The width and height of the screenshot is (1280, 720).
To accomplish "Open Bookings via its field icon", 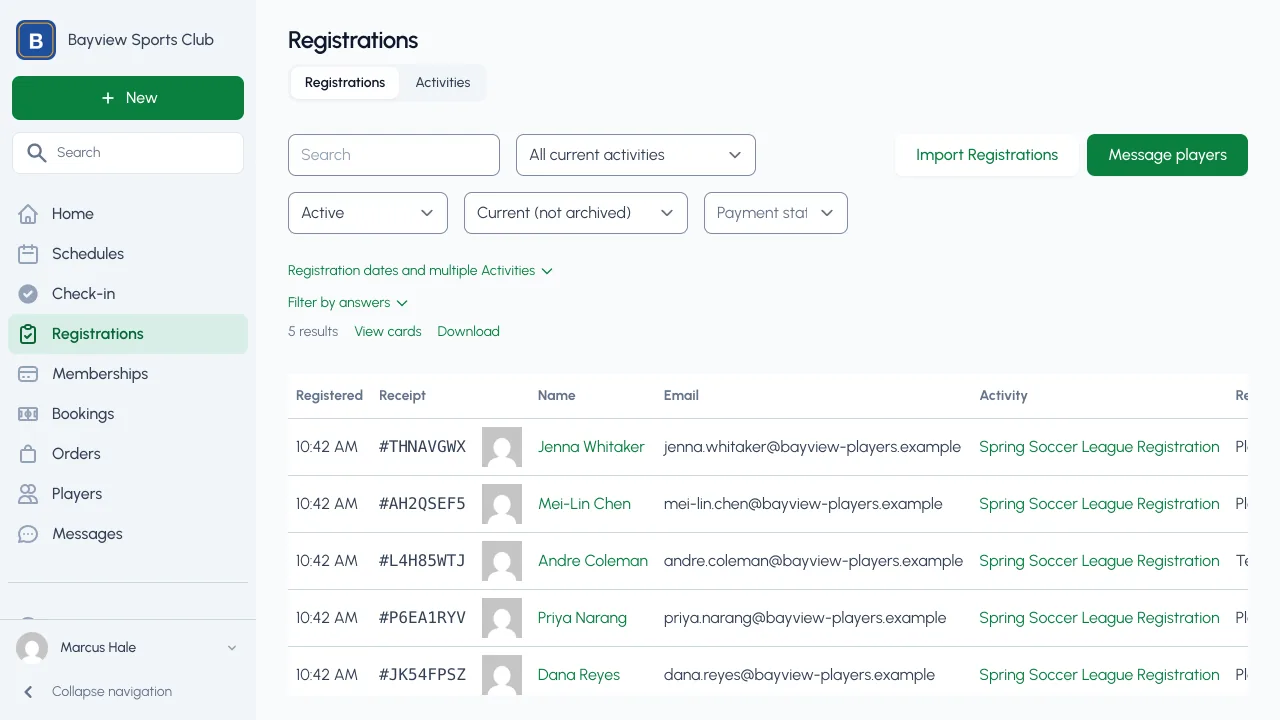I will tap(28, 414).
